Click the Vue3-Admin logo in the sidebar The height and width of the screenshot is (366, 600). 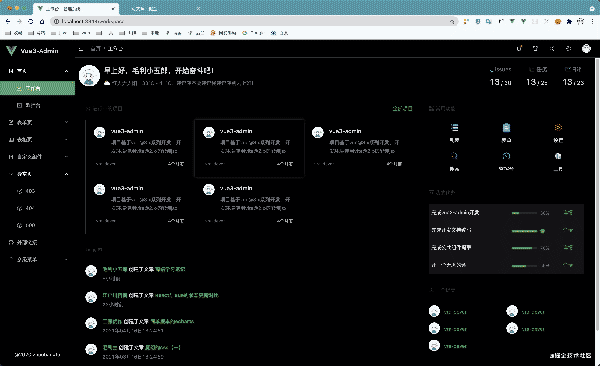(x=33, y=51)
